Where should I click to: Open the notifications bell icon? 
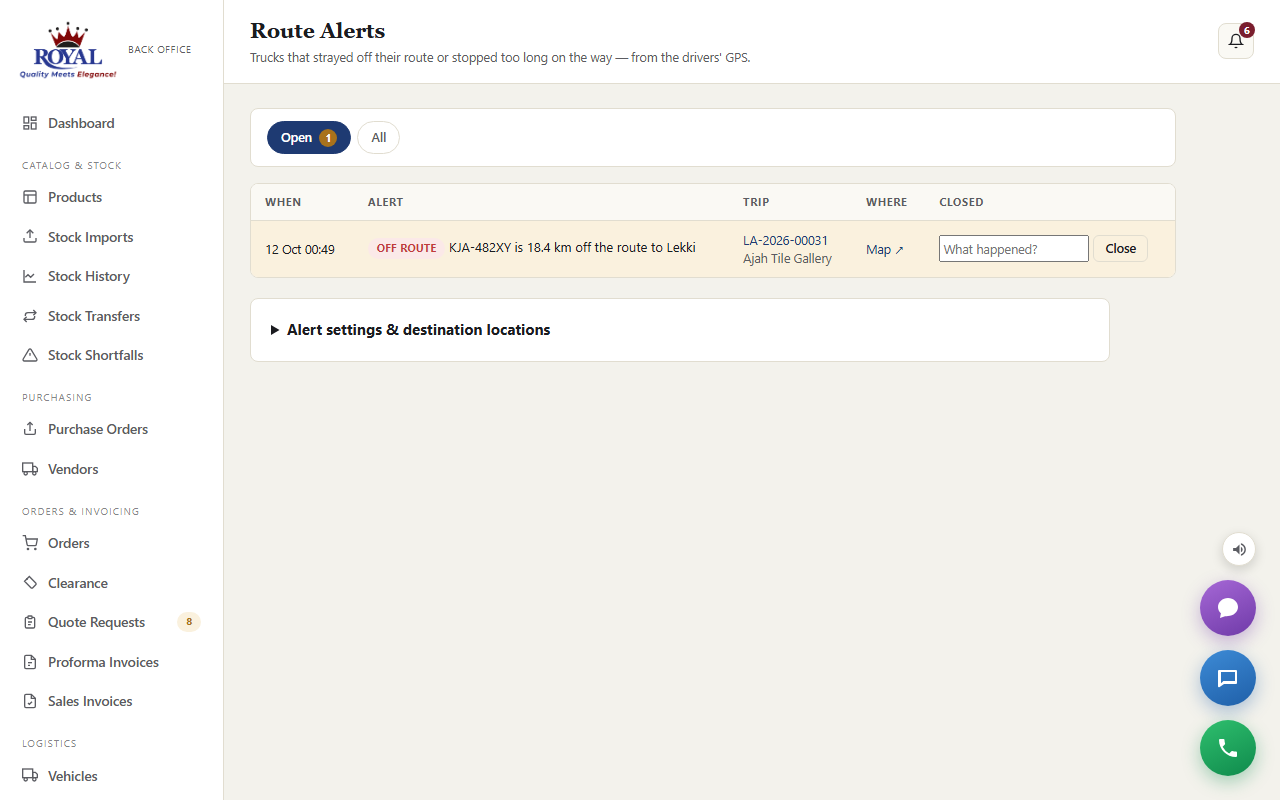click(1236, 41)
